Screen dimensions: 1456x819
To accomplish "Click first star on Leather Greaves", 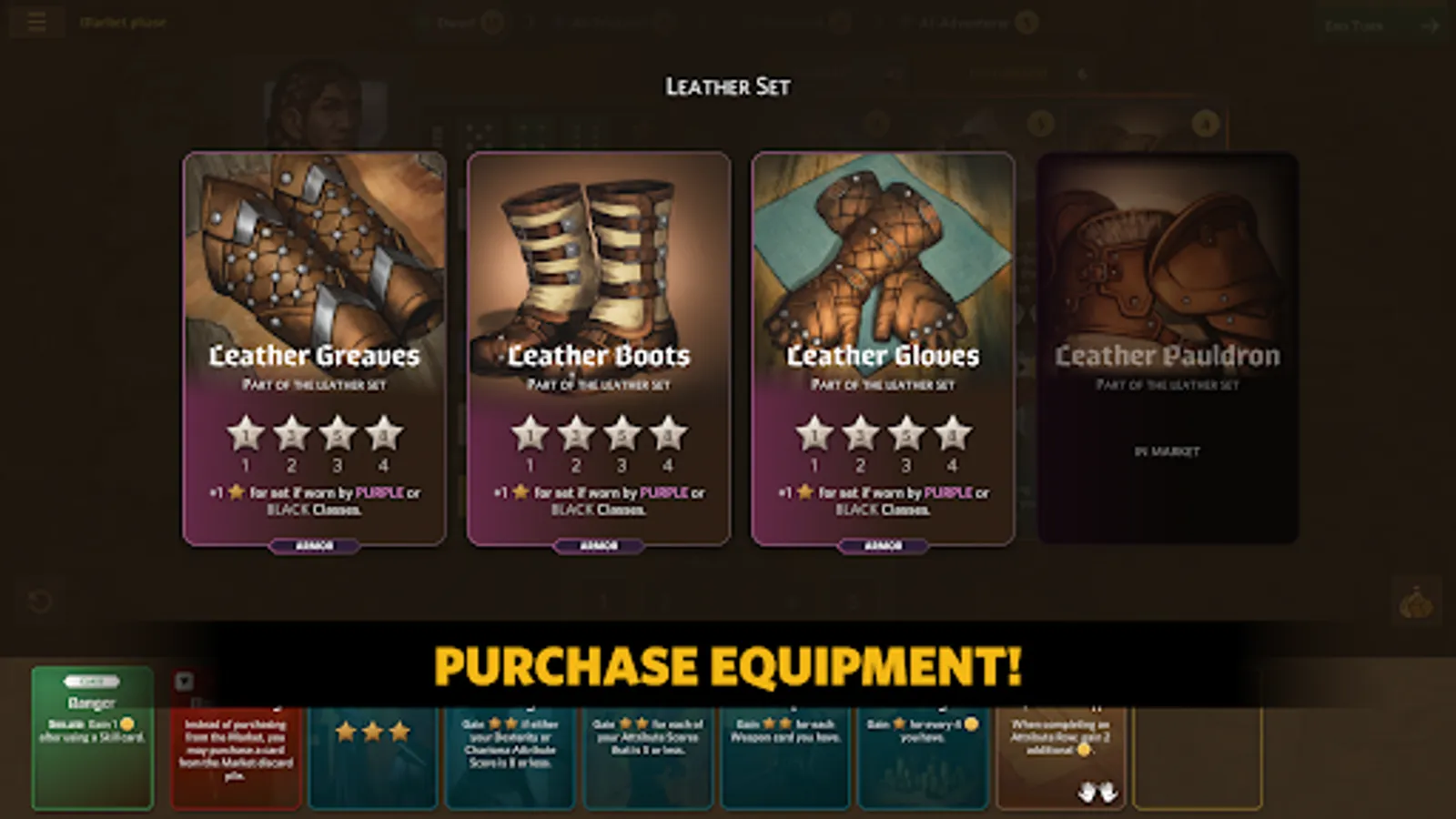I will (x=246, y=434).
